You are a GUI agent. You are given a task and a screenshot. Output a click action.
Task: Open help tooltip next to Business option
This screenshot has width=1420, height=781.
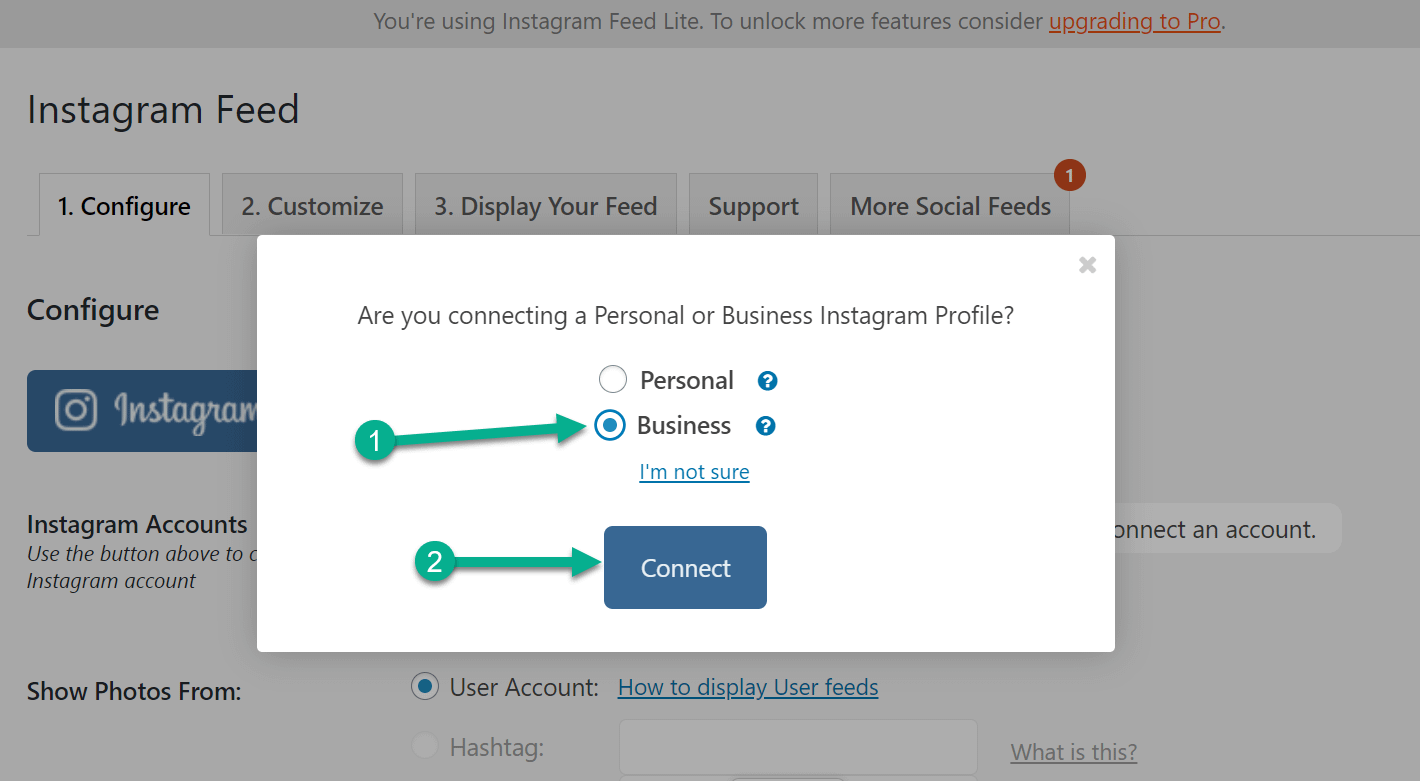[x=766, y=426]
